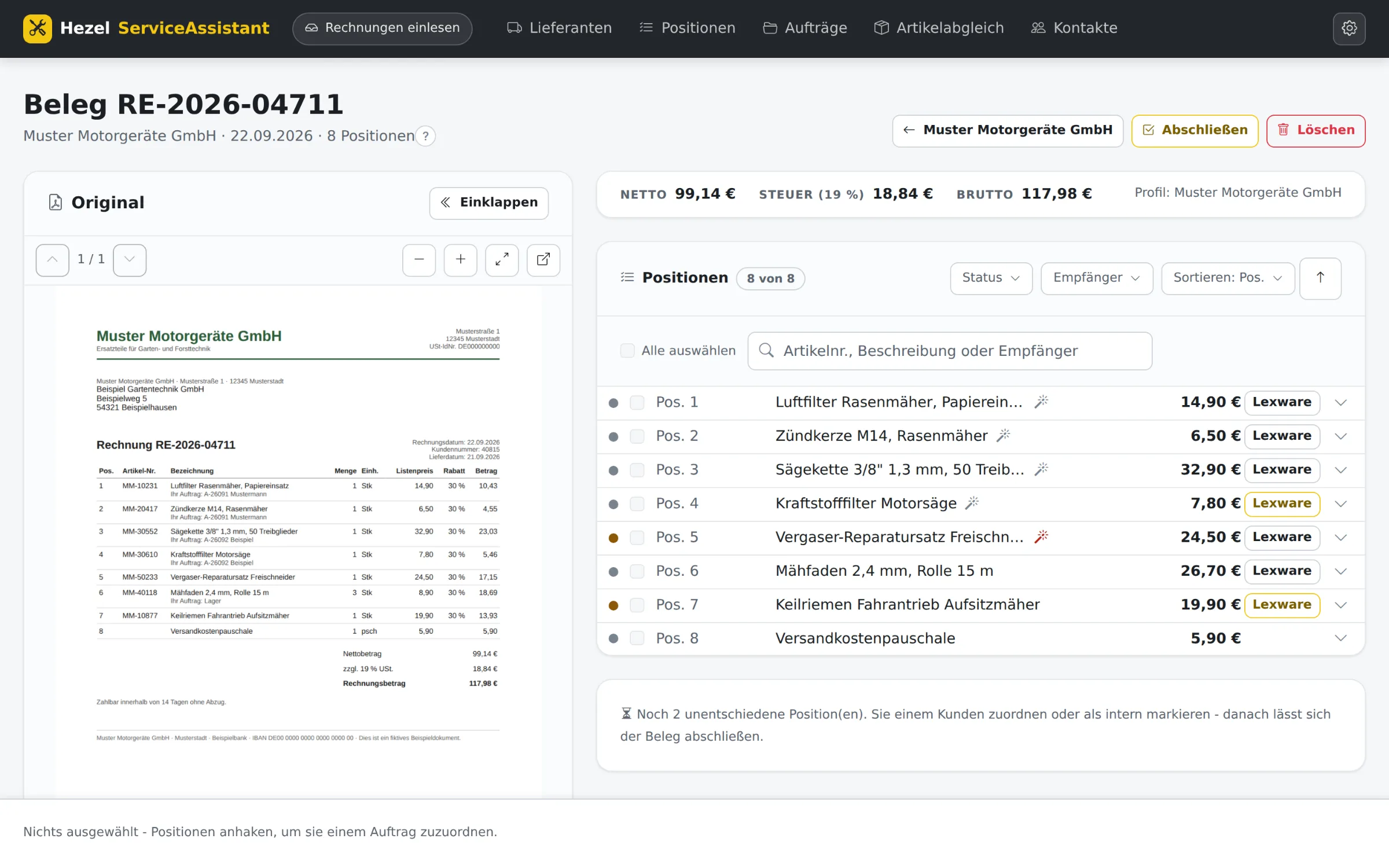
Task: Click the yellow Lexware tag on Pos. 4
Action: point(1282,504)
